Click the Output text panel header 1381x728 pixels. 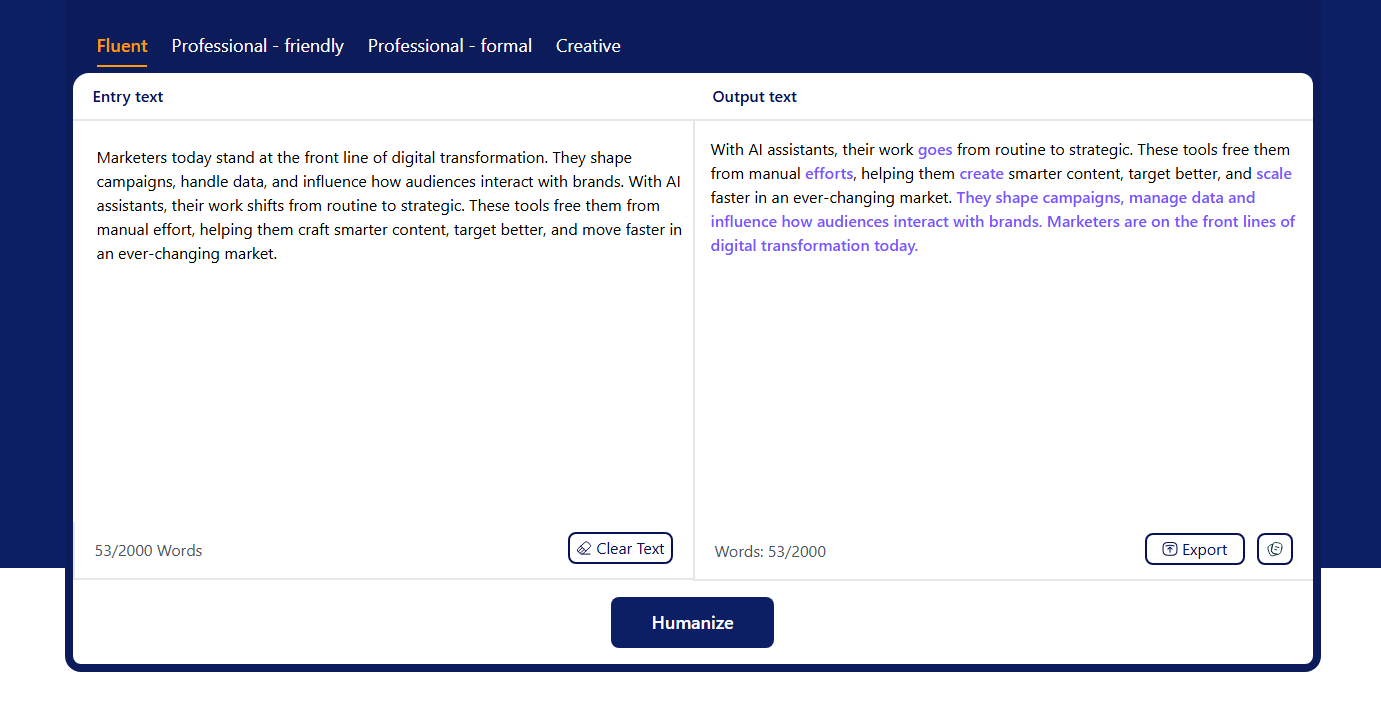pyautogui.click(x=755, y=96)
